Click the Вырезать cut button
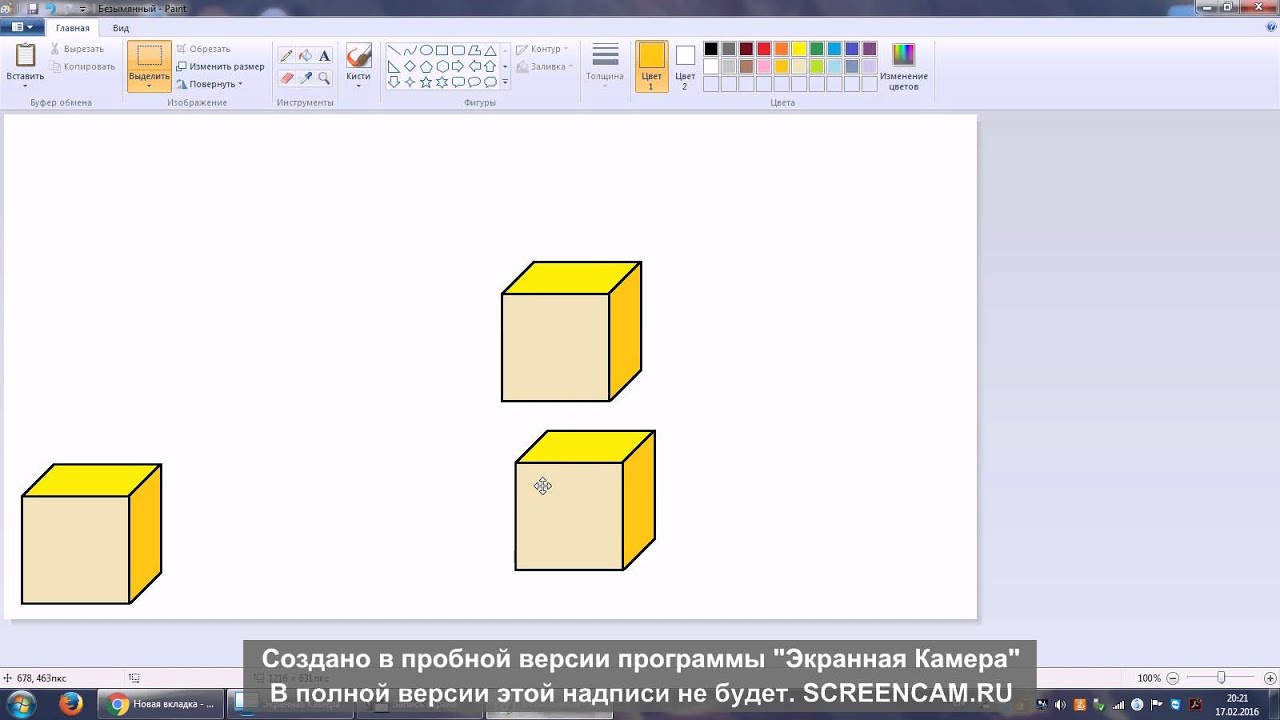Image resolution: width=1280 pixels, height=720 pixels. coord(76,48)
